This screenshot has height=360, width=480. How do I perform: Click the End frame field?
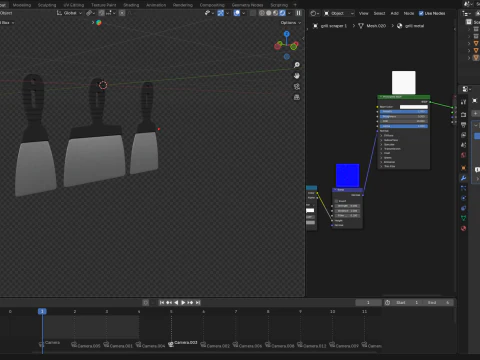tap(438, 303)
